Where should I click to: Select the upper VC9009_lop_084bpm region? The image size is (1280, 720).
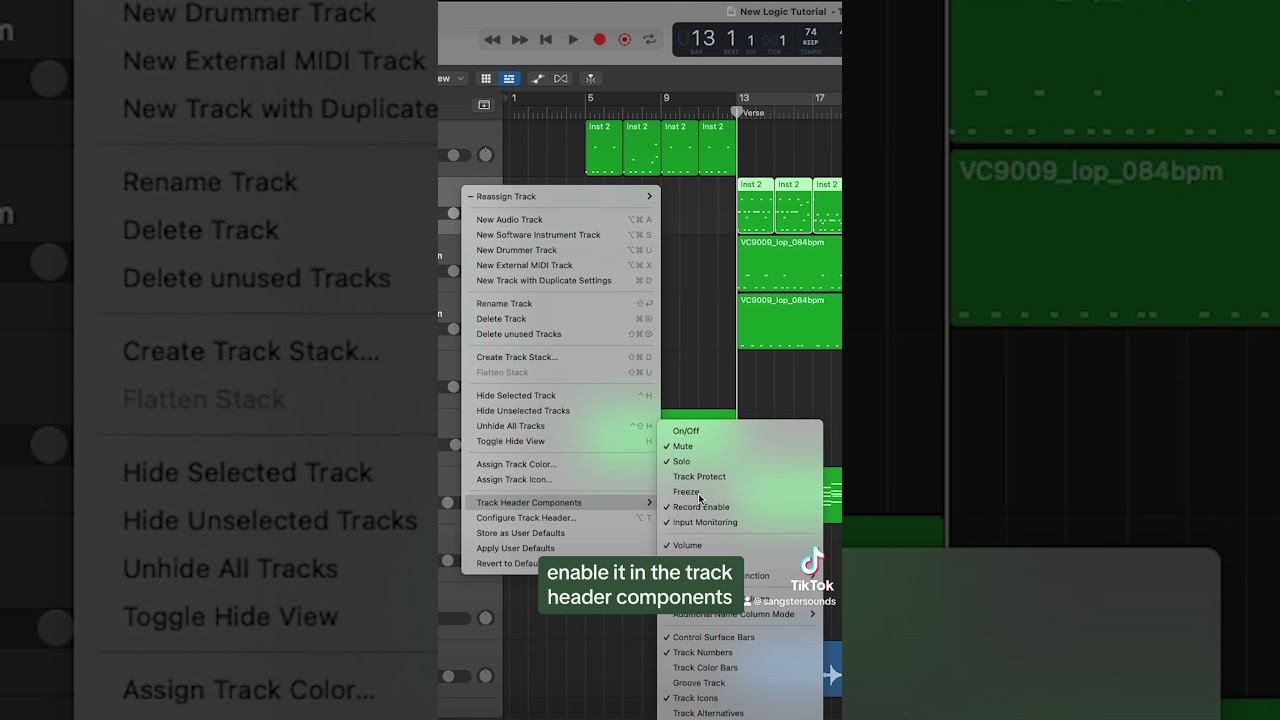[x=790, y=263]
